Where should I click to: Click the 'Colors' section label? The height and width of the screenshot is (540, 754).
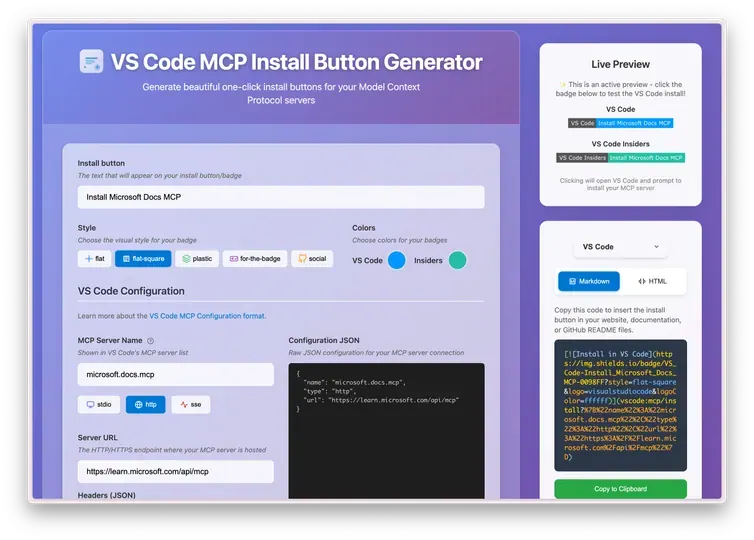tap(364, 228)
